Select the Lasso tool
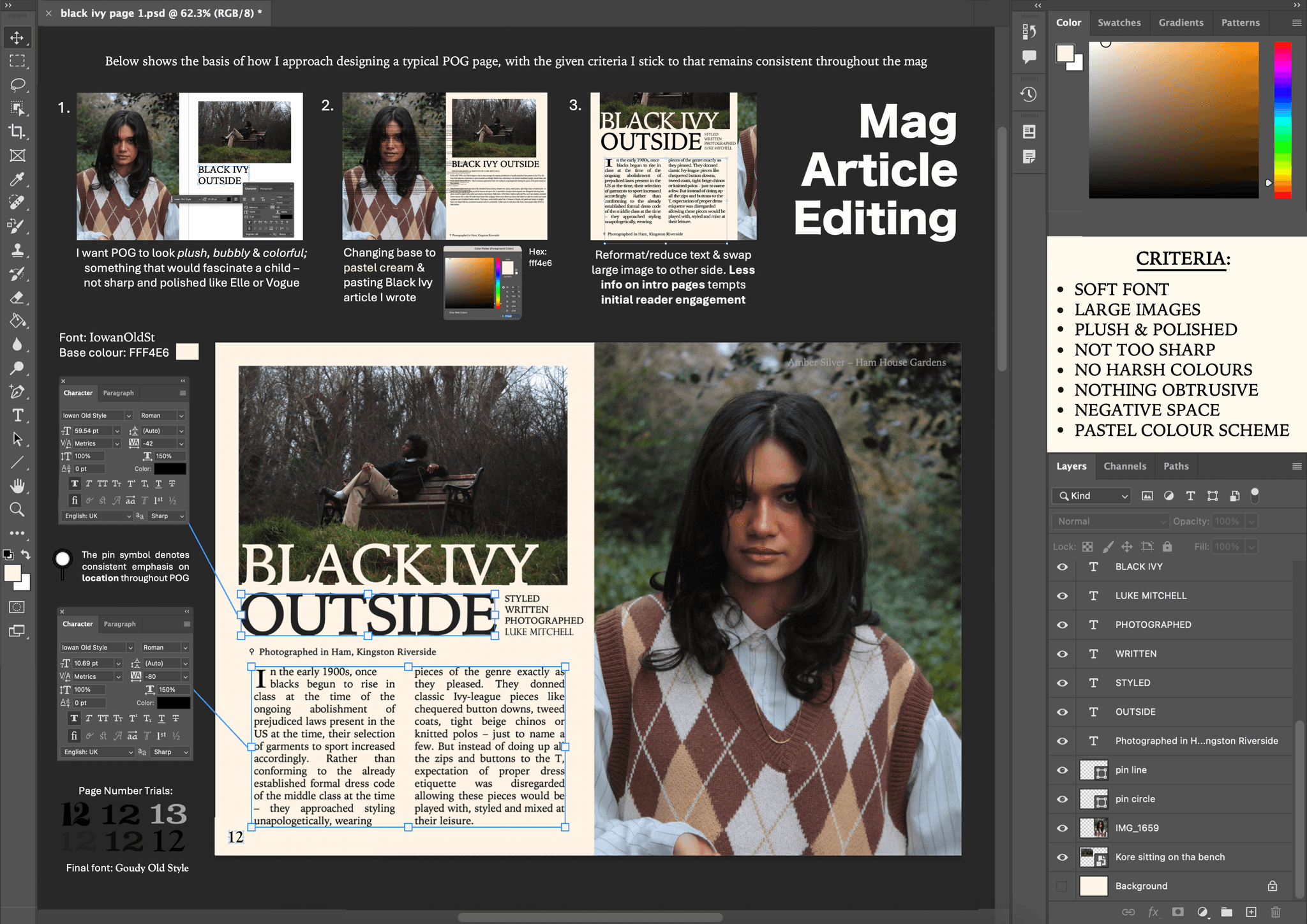This screenshot has height=924, width=1307. point(17,85)
